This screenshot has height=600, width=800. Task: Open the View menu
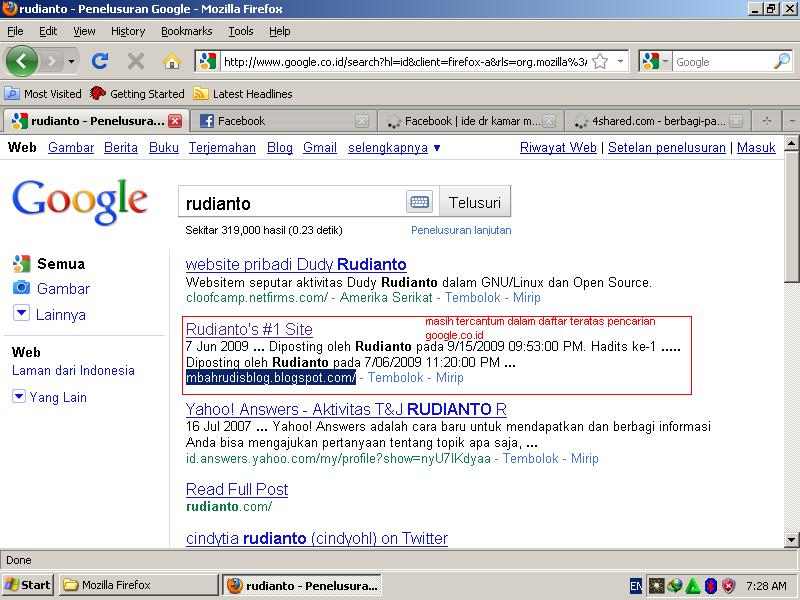(84, 31)
